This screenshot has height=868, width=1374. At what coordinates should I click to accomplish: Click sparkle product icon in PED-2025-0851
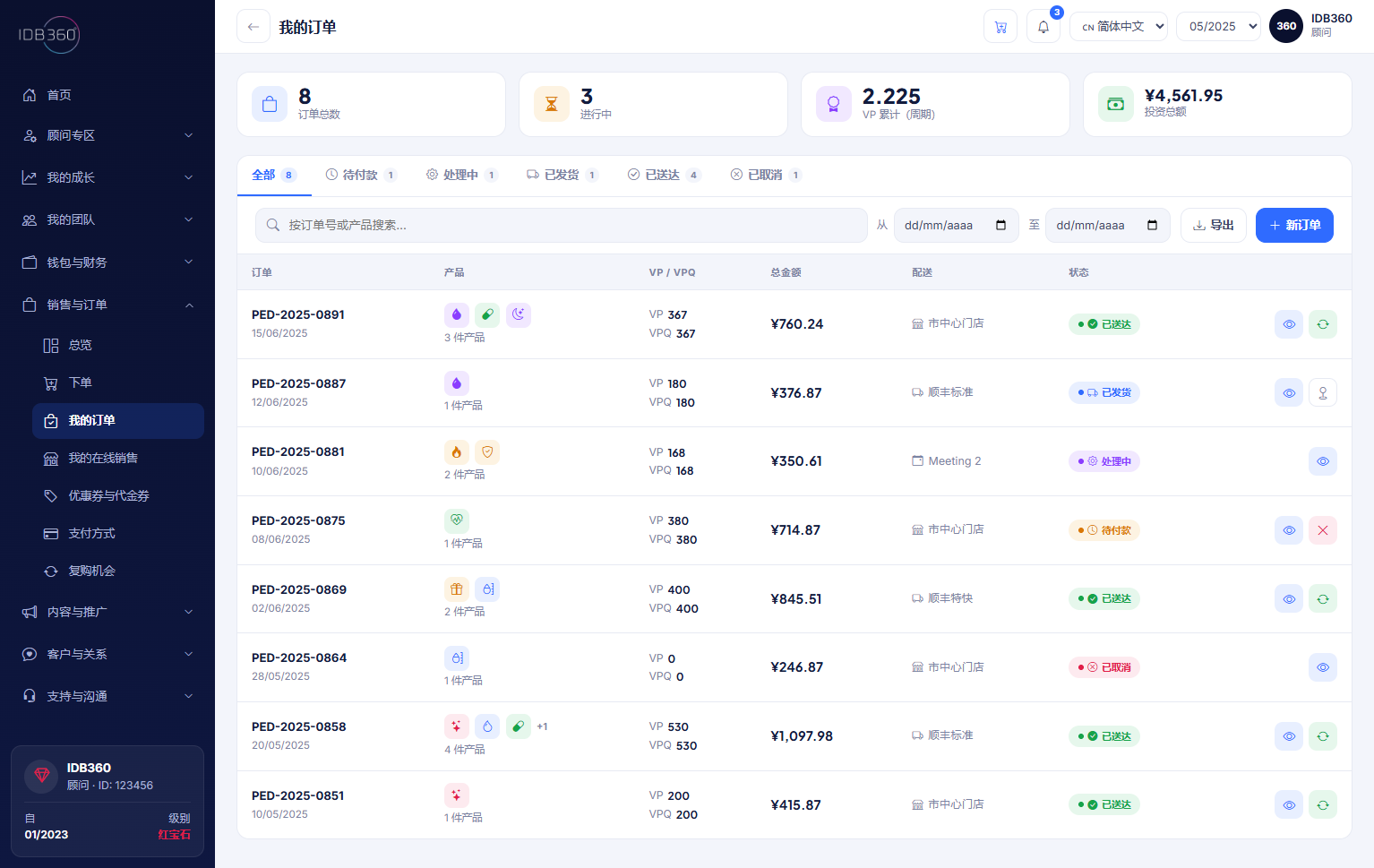(x=457, y=795)
